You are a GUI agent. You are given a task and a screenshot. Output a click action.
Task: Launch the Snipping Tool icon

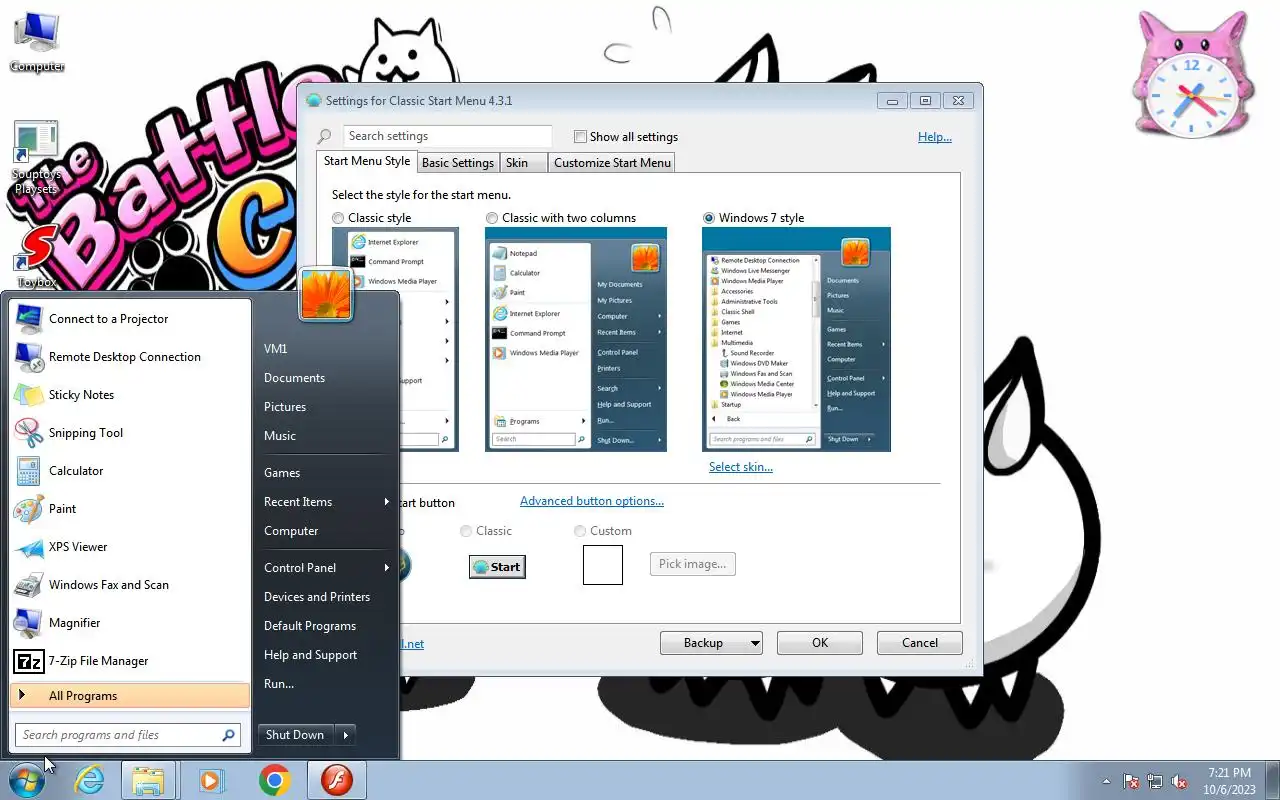coord(28,433)
